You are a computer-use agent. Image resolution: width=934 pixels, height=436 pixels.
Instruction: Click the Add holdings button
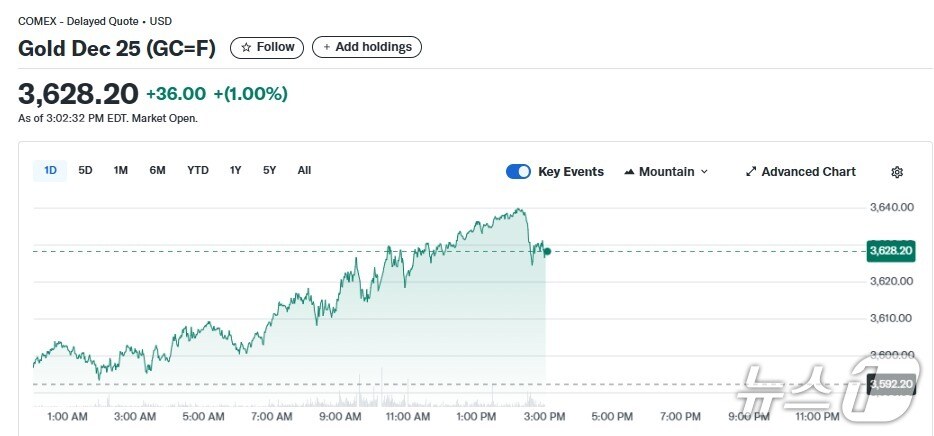(x=367, y=47)
